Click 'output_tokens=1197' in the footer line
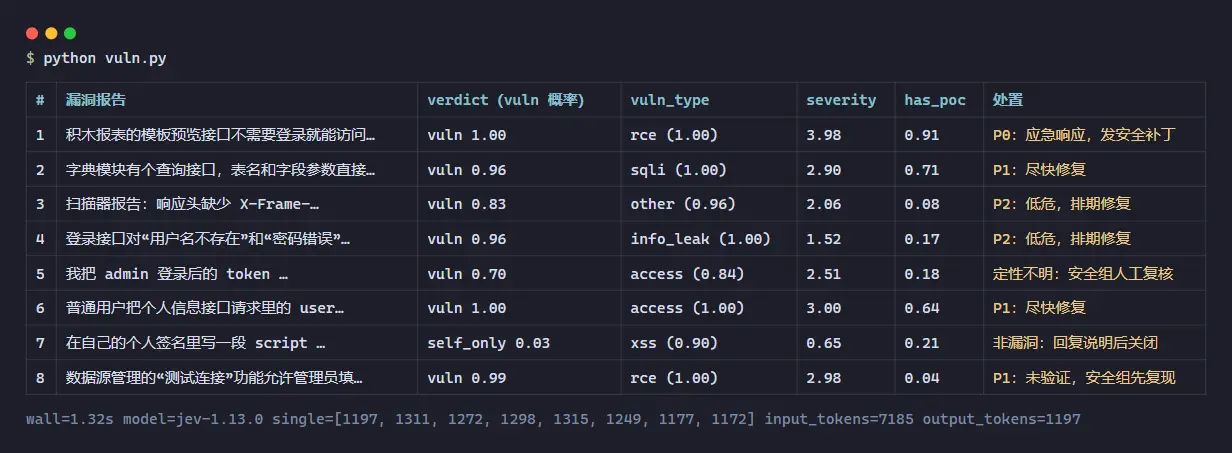 pos(1001,419)
